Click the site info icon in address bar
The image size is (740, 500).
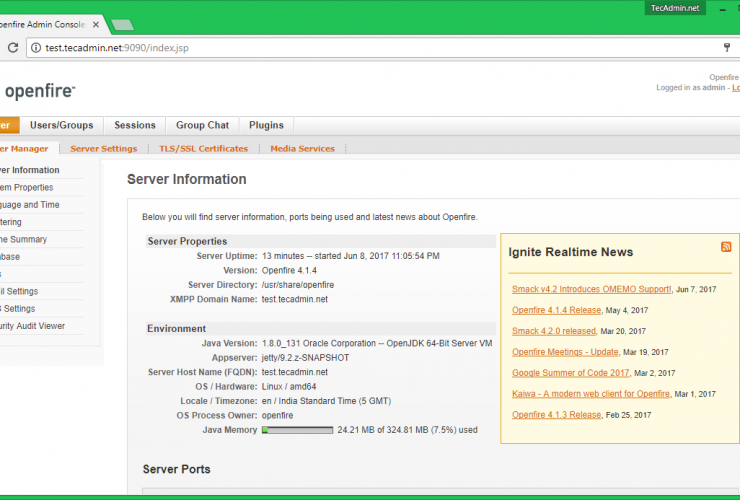36,47
